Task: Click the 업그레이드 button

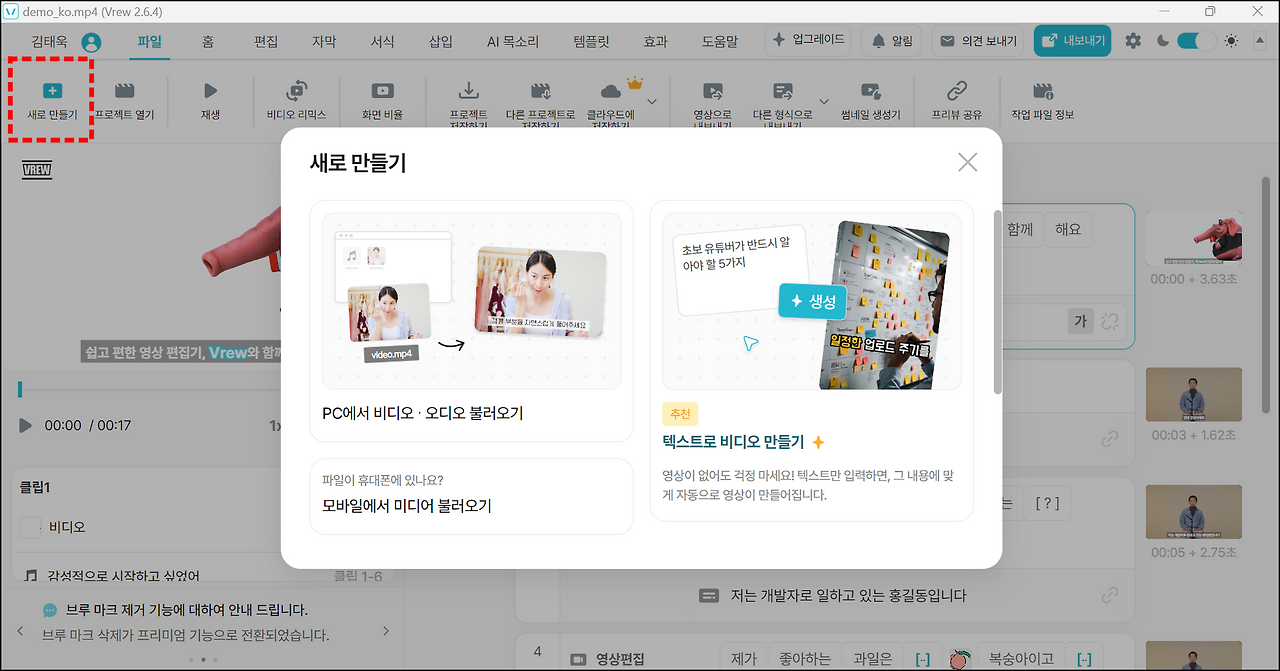Action: point(808,41)
